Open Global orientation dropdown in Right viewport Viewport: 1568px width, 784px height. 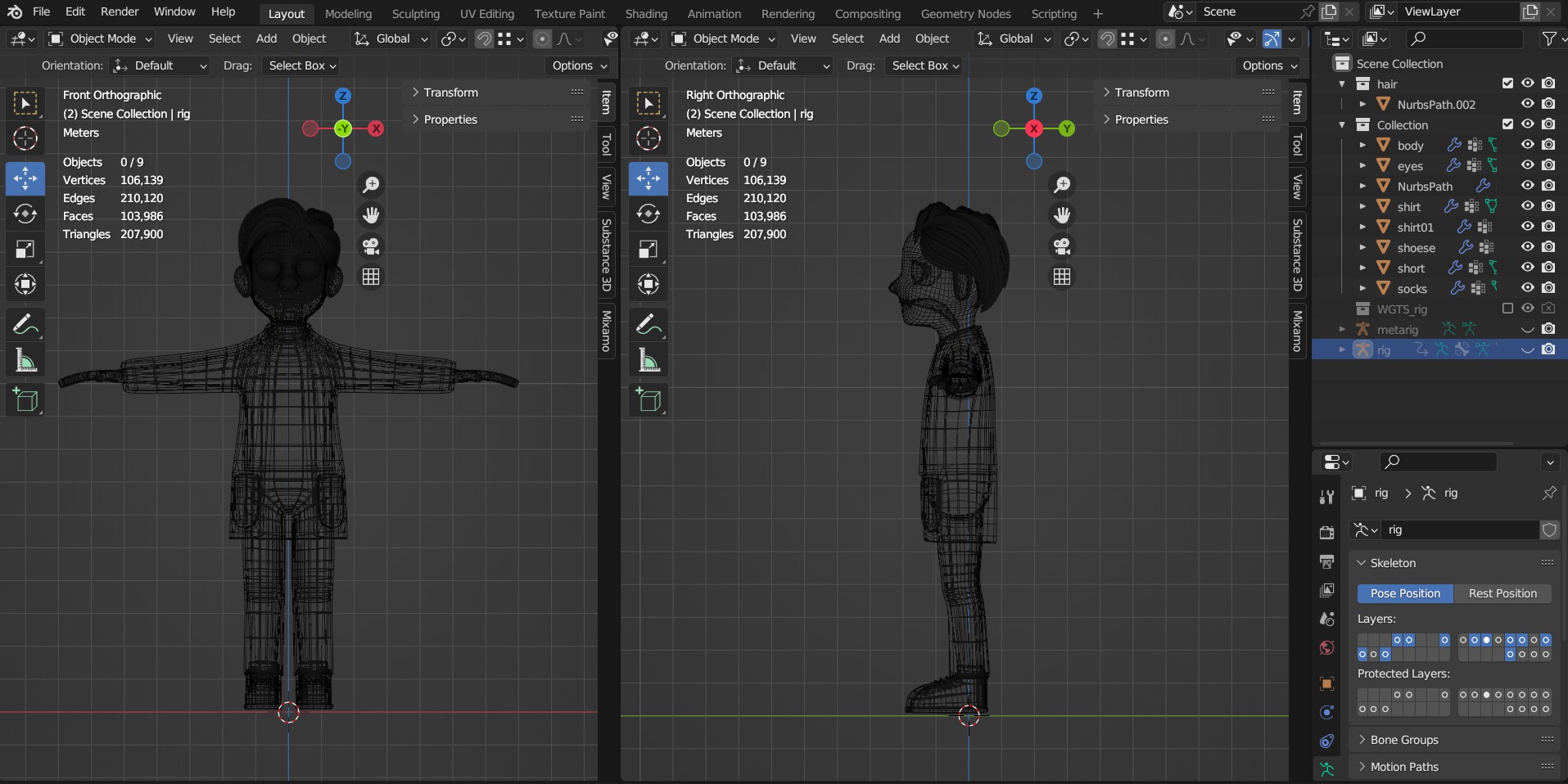[x=1014, y=38]
